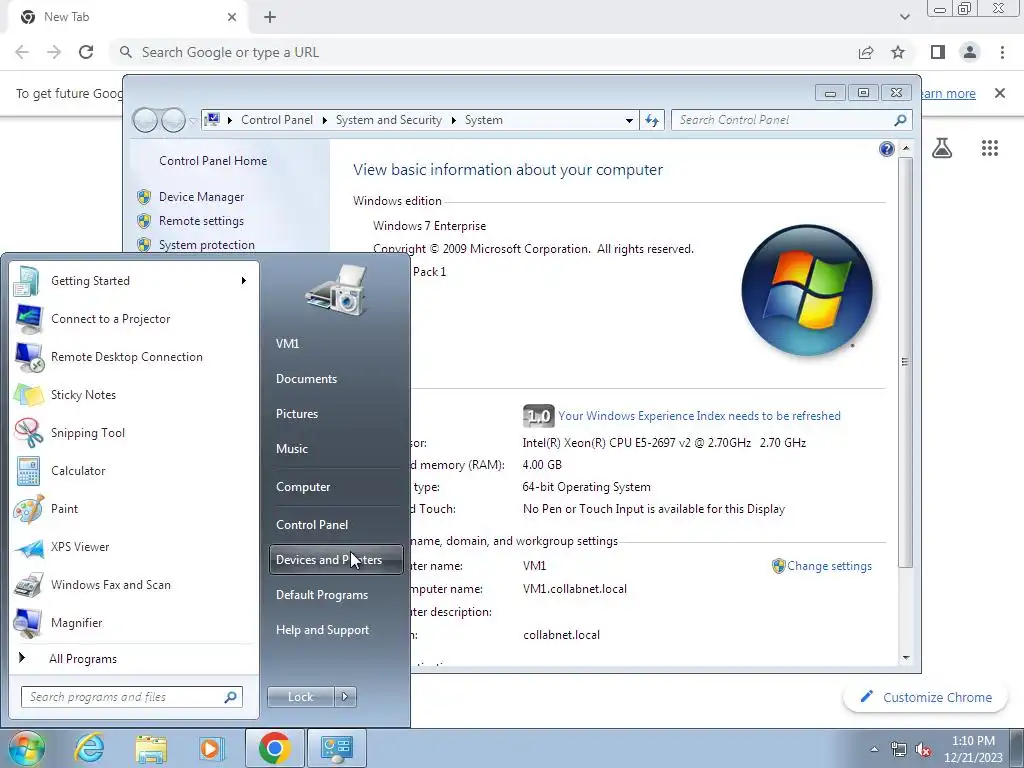Screen dimensions: 1024x768
Task: Open VM1 user folder in Start menu
Action: click(x=336, y=344)
